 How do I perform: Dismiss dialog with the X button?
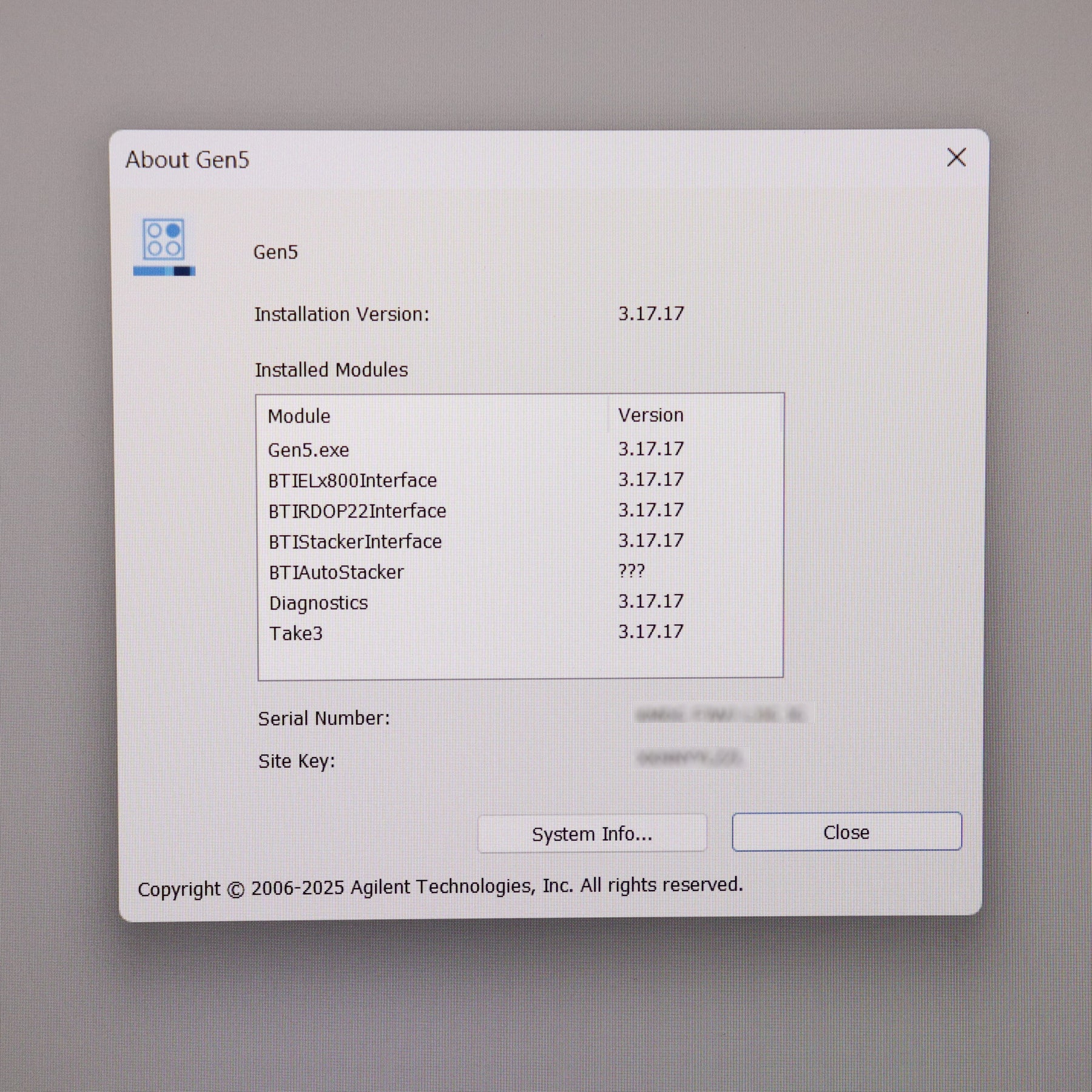(x=957, y=157)
